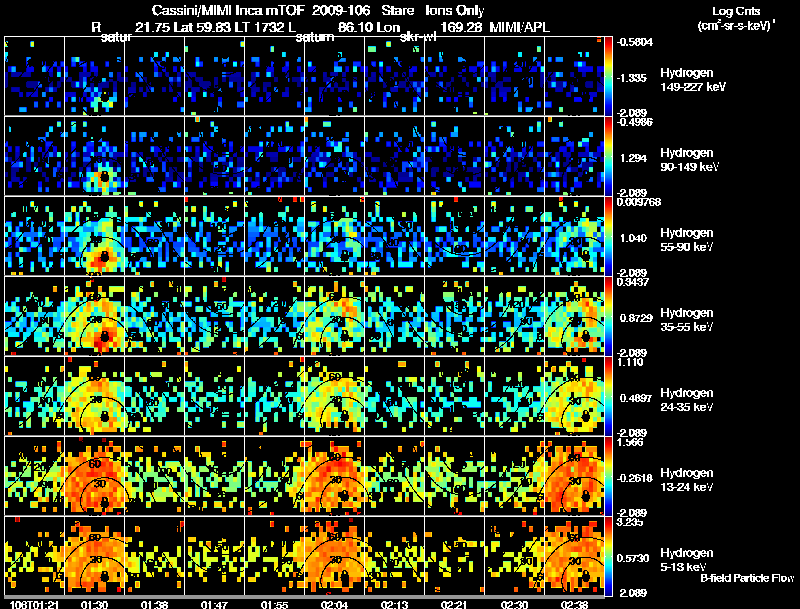Click the '02:38' time axis label

574,604
